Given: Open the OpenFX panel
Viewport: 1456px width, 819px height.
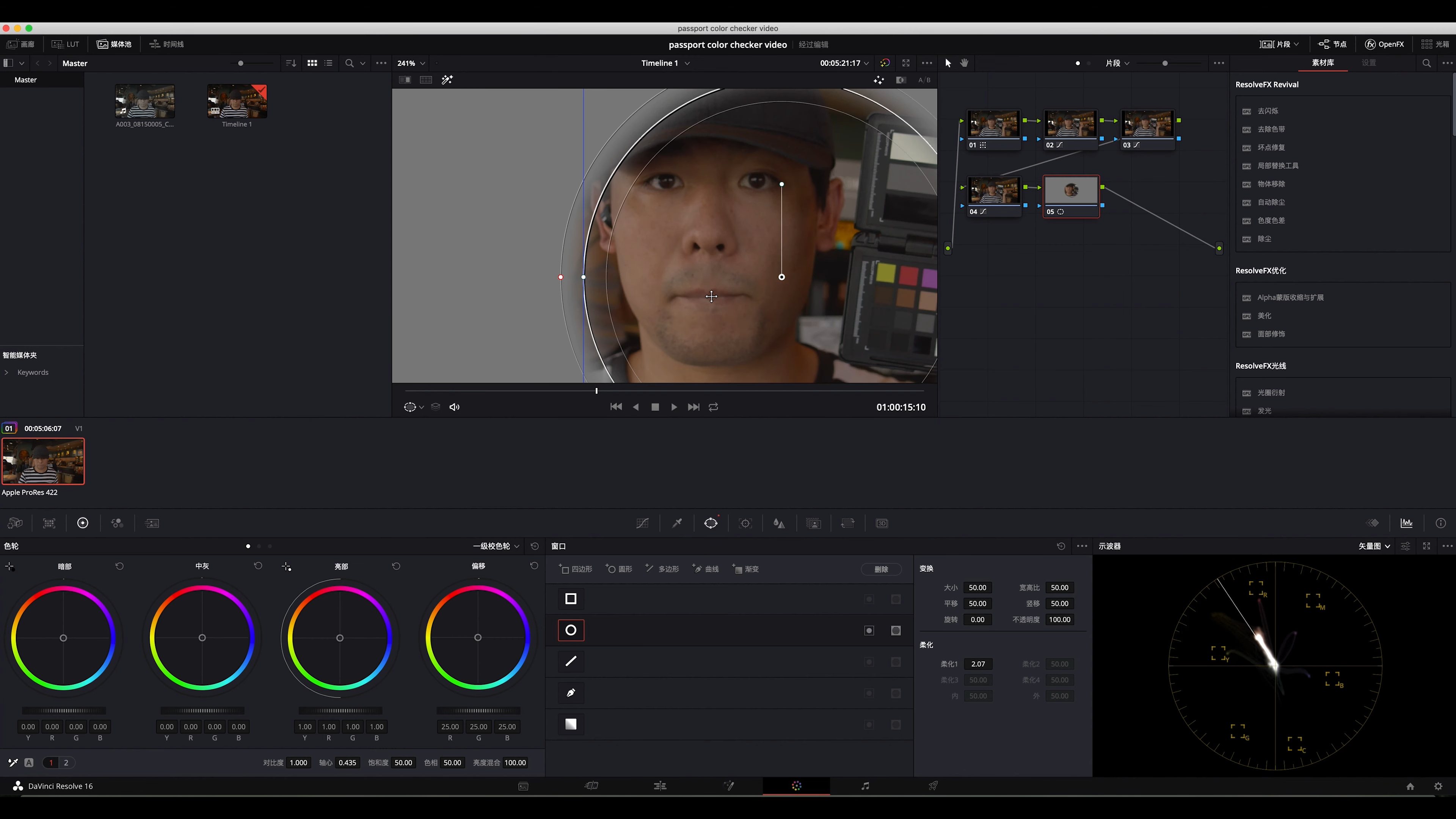Looking at the screenshot, I should pyautogui.click(x=1384, y=44).
